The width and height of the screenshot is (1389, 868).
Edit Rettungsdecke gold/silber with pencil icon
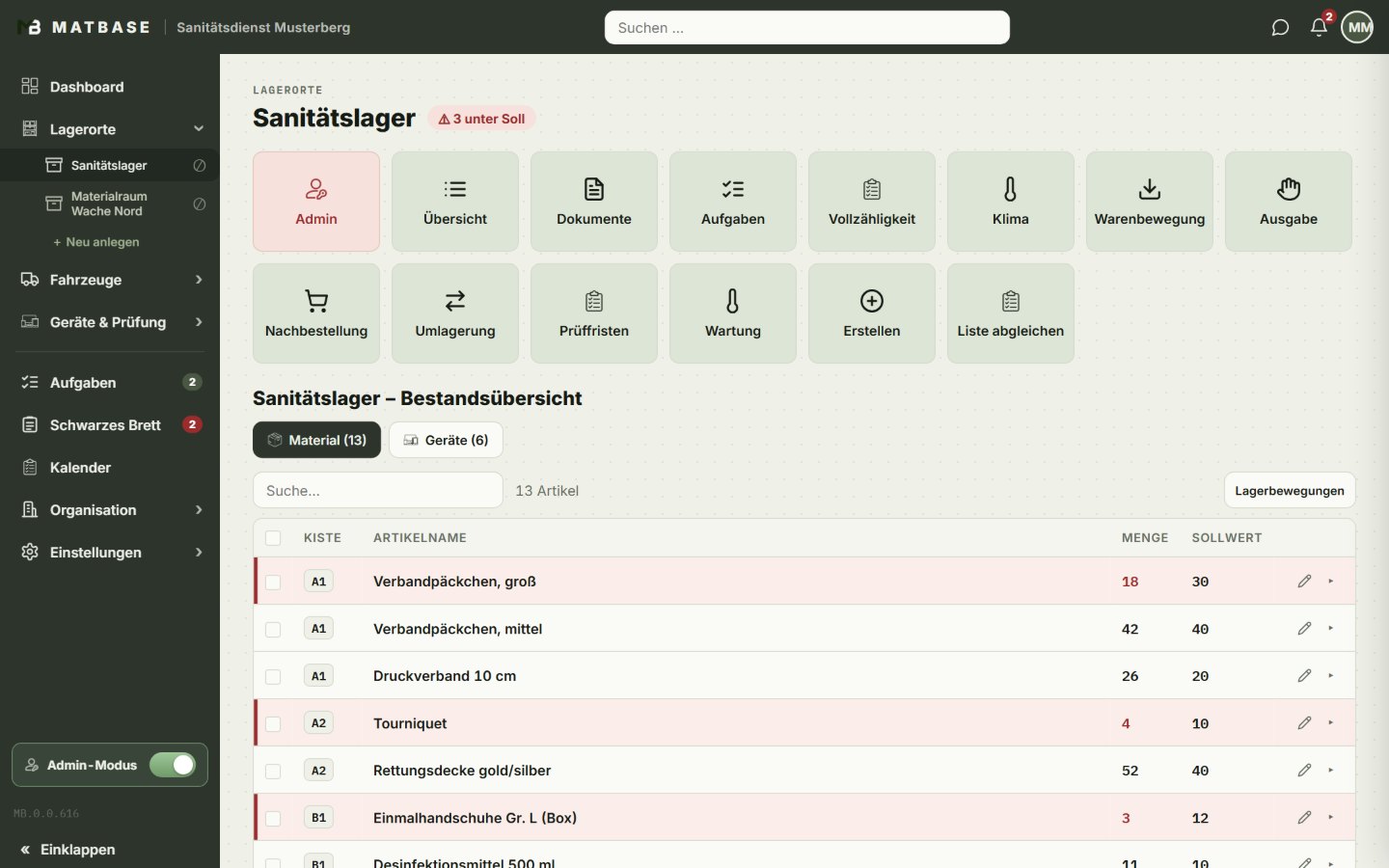coord(1304,770)
